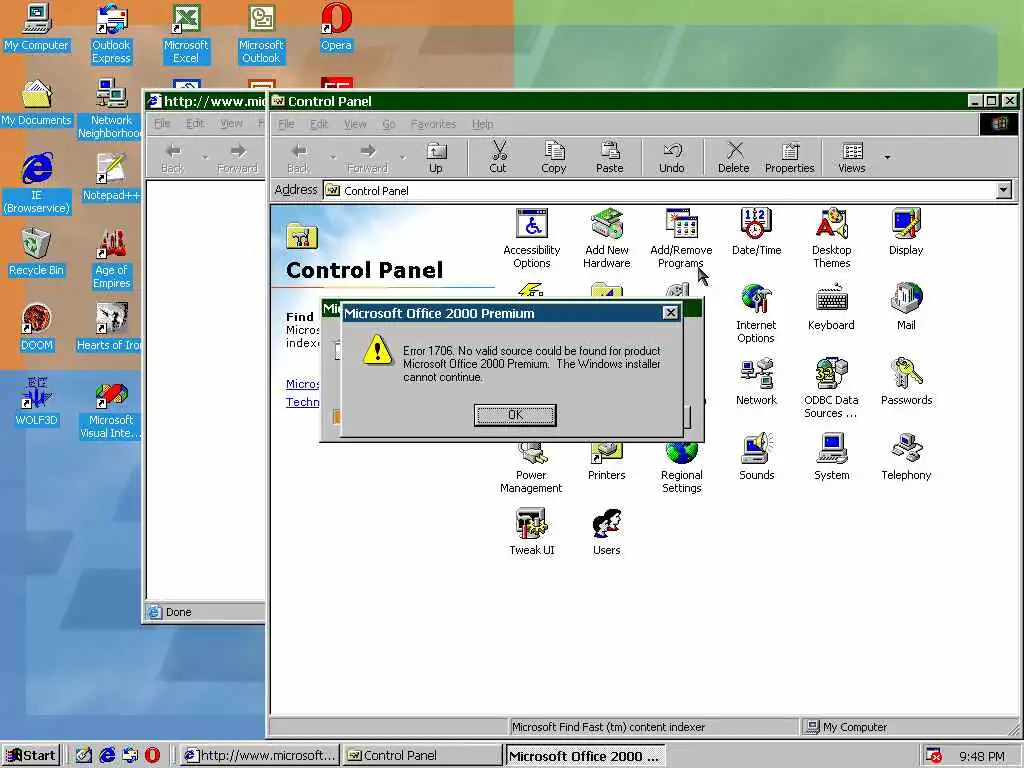
Task: Select the My Computer desktop icon
Action: (37, 28)
